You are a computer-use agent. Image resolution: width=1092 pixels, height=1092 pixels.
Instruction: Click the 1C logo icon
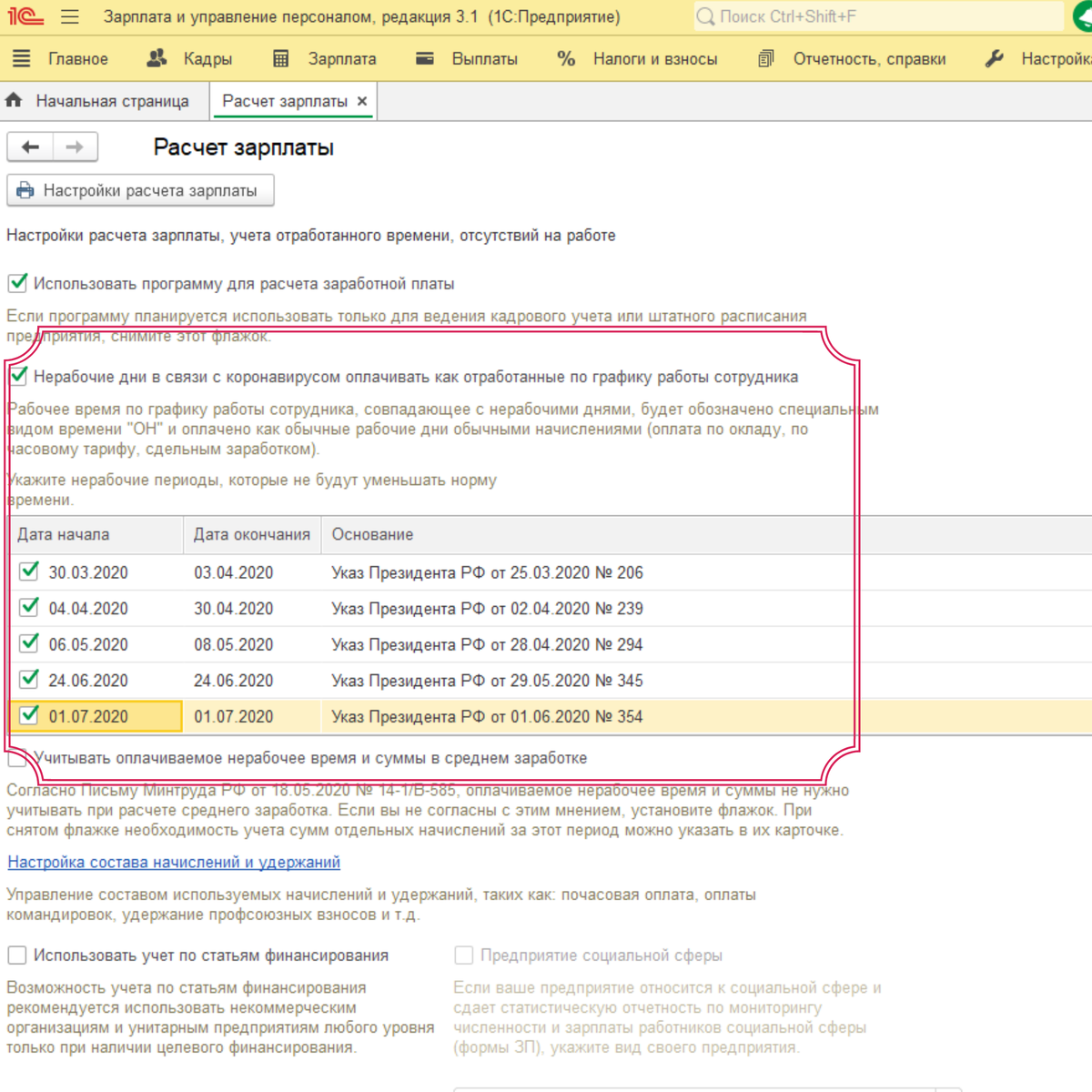coord(25,16)
